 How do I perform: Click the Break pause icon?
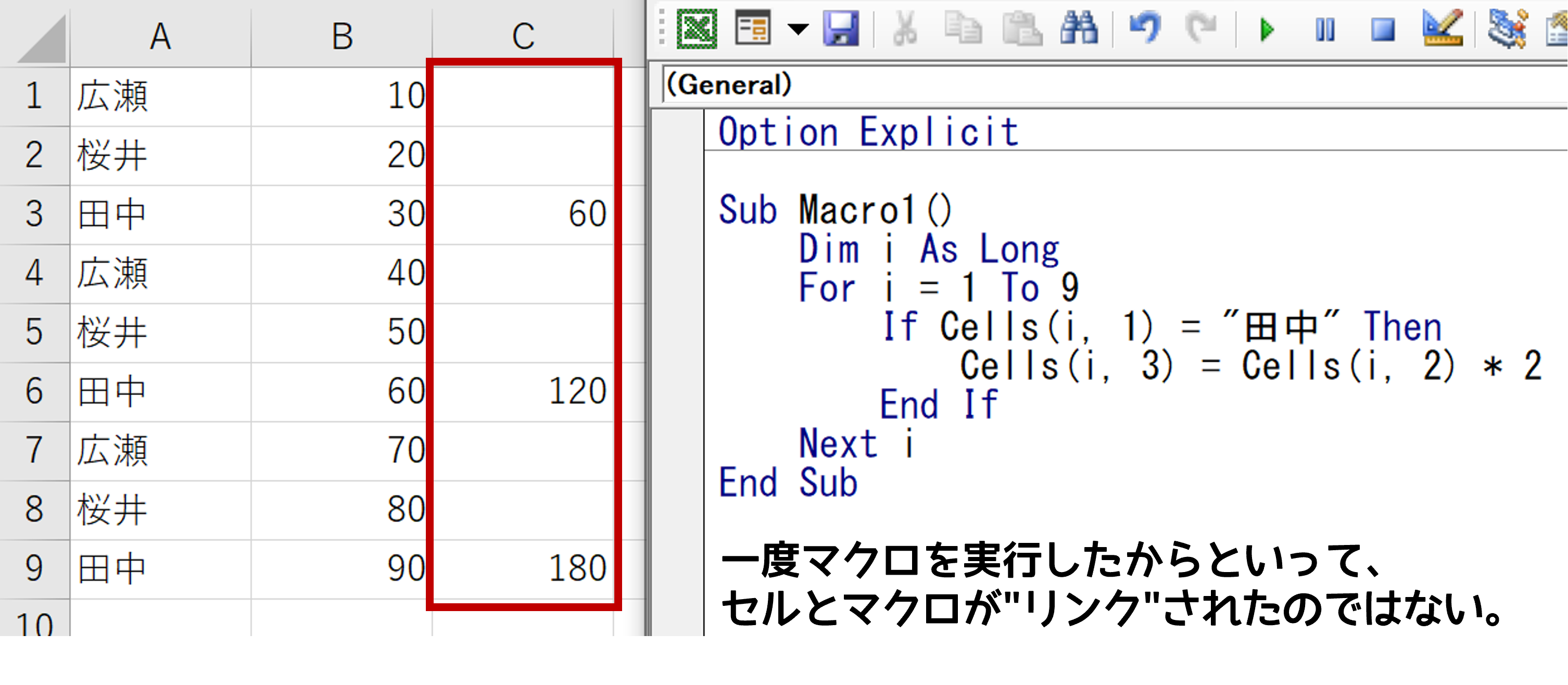1325,29
